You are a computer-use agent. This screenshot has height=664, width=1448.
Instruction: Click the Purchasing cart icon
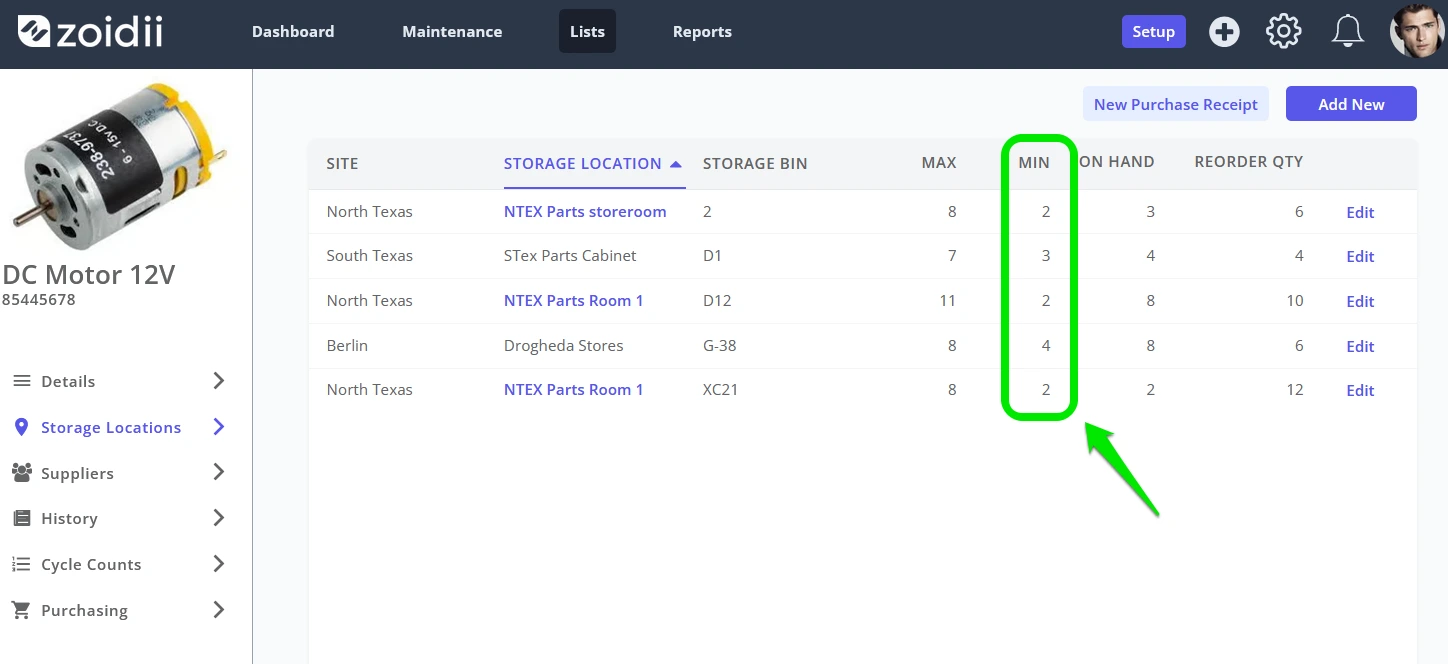click(20, 610)
